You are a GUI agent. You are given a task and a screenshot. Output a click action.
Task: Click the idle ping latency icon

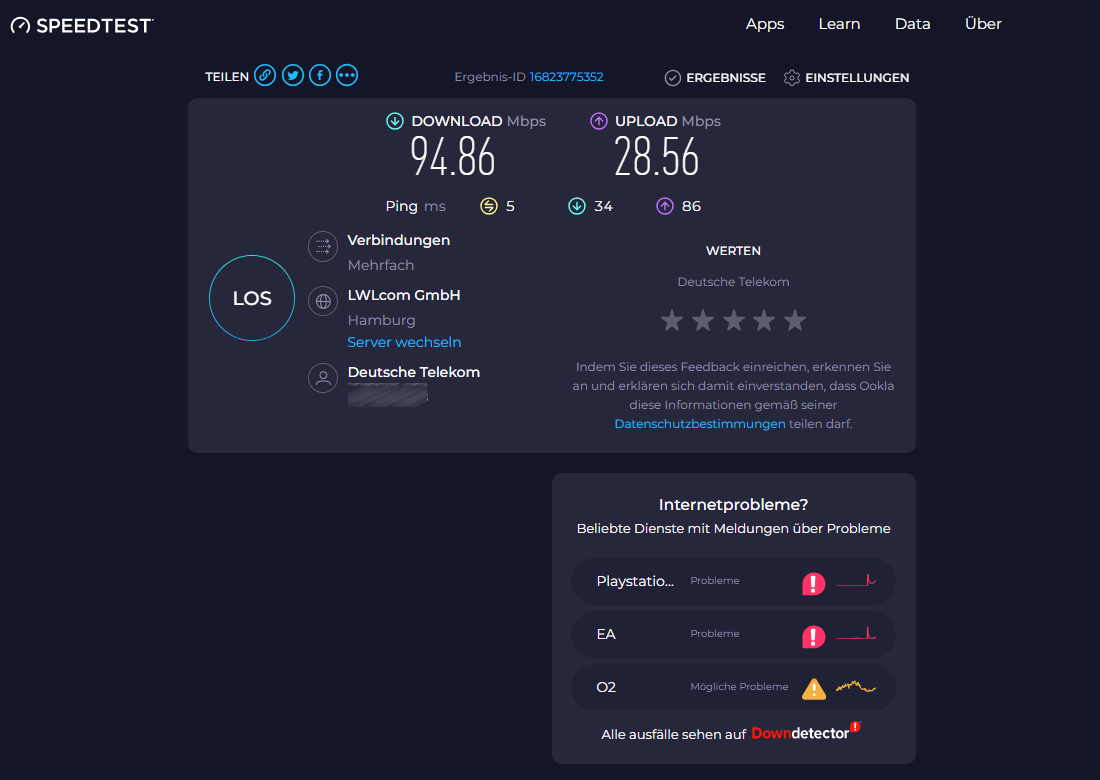489,206
